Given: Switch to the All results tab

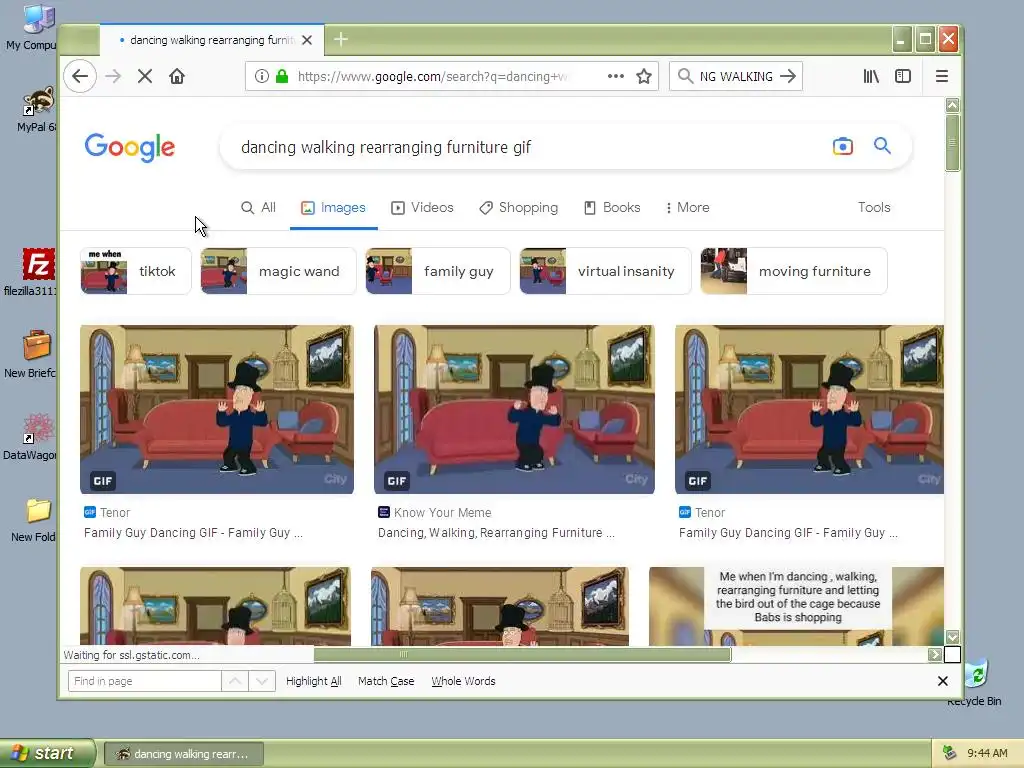Looking at the screenshot, I should pos(259,208).
